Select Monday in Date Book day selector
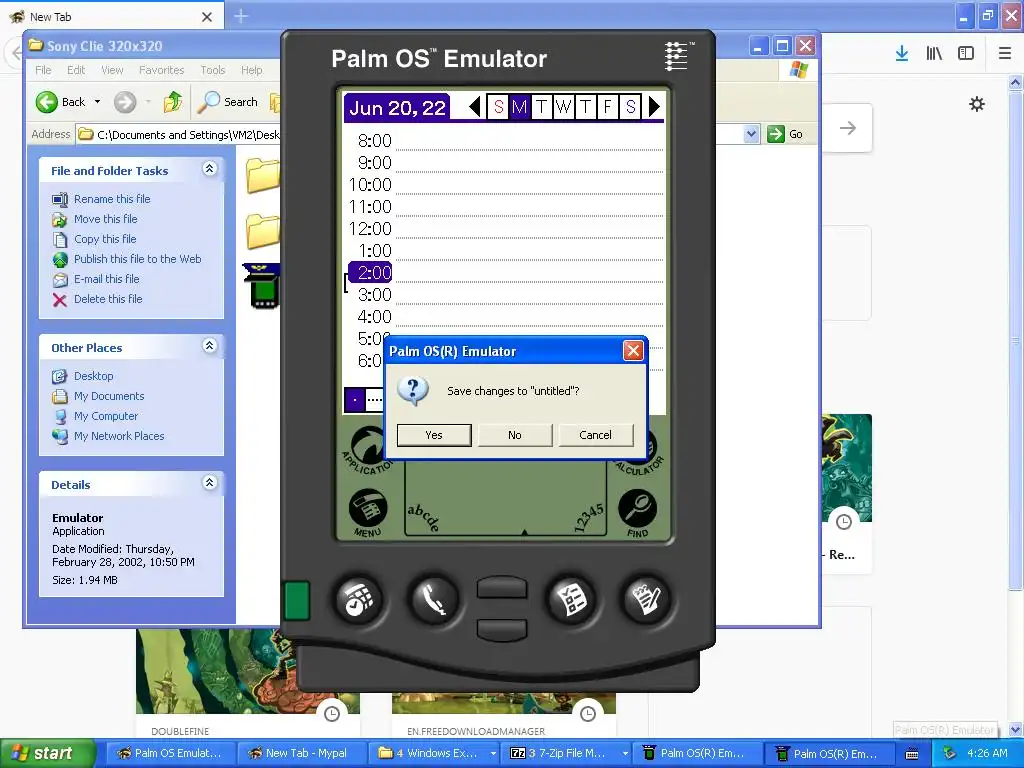 [x=520, y=106]
